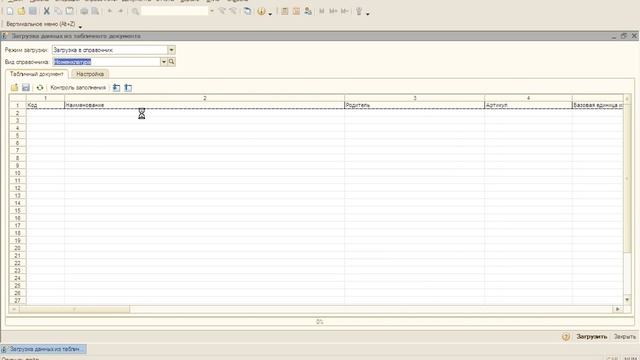The width and height of the screenshot is (640, 360).
Task: Click the Режим загрузки value field
Action: (x=109, y=50)
